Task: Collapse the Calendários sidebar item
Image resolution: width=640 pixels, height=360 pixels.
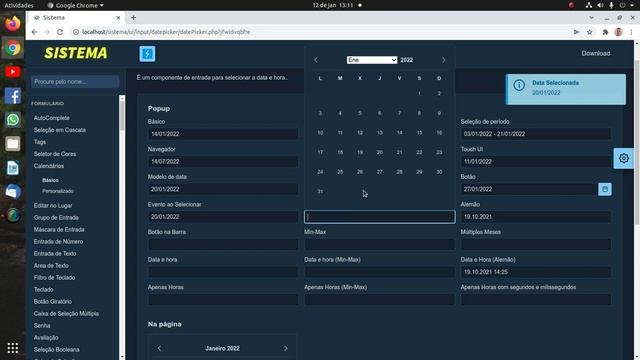Action: pos(49,166)
